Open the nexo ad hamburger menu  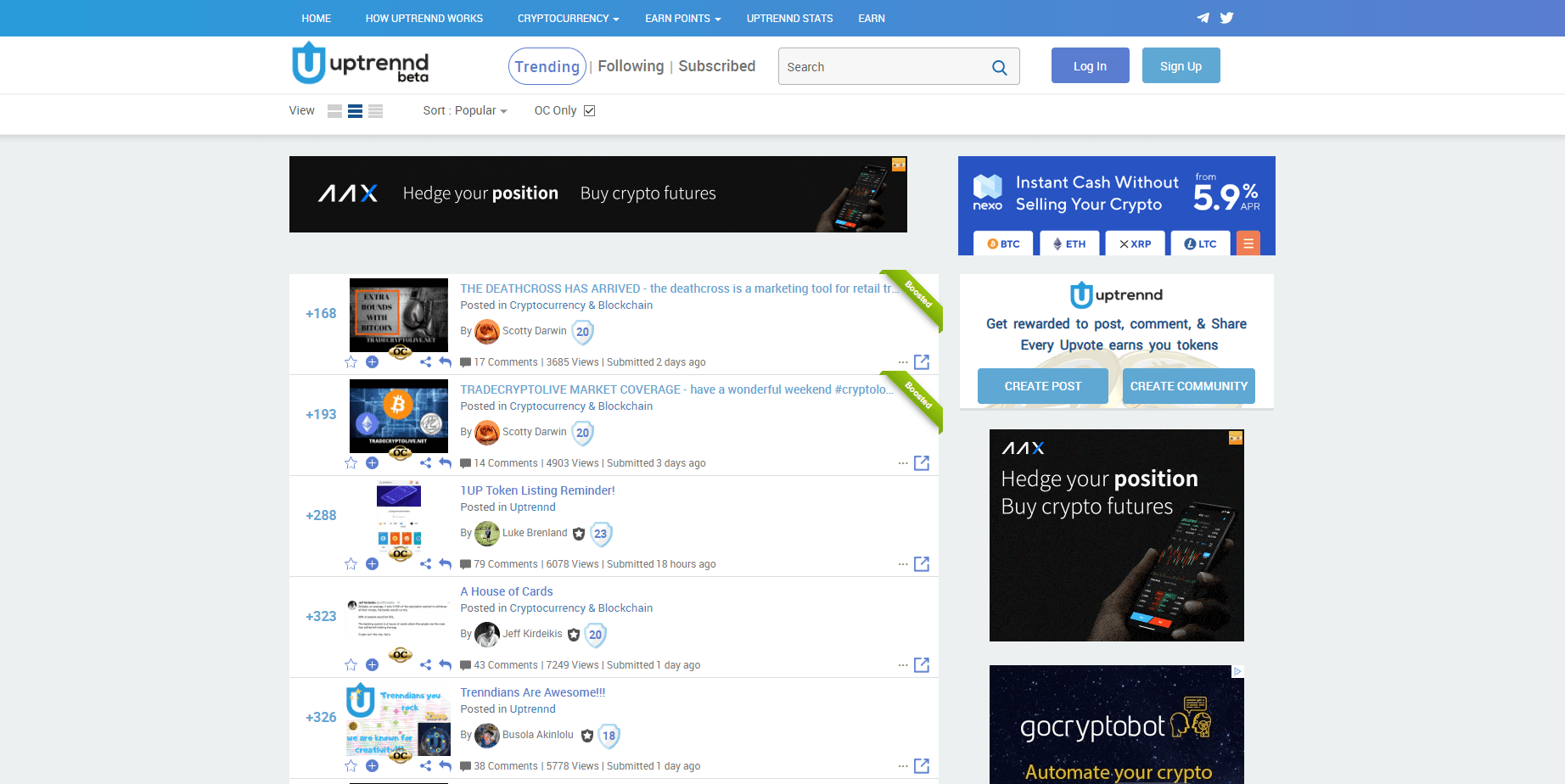1248,244
